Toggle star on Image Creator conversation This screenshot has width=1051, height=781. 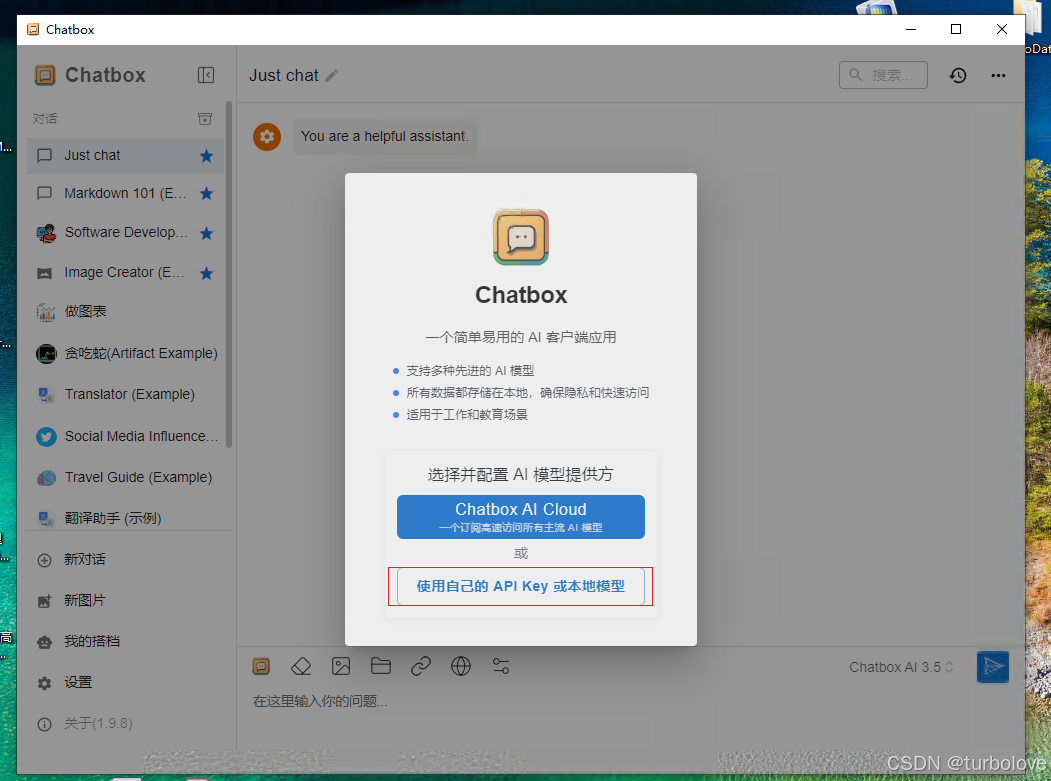[x=206, y=273]
